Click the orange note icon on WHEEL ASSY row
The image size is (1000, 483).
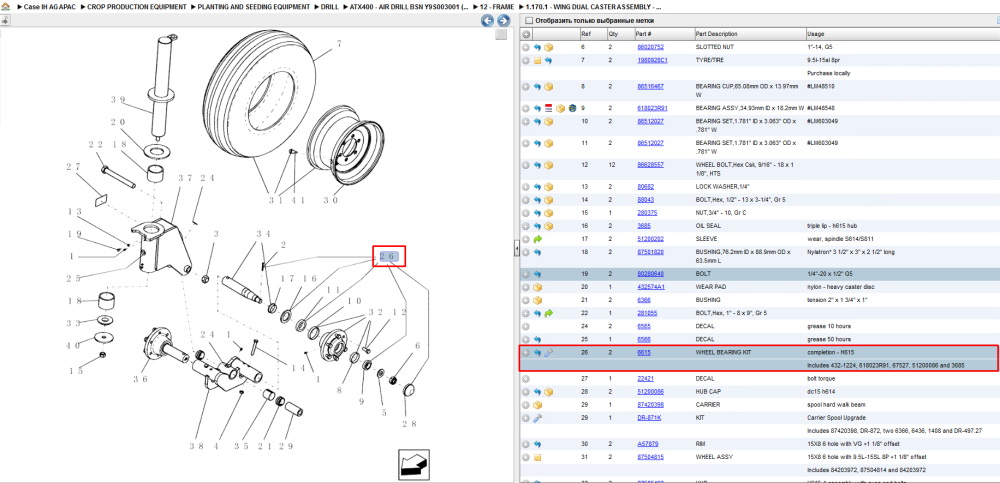tap(537, 457)
